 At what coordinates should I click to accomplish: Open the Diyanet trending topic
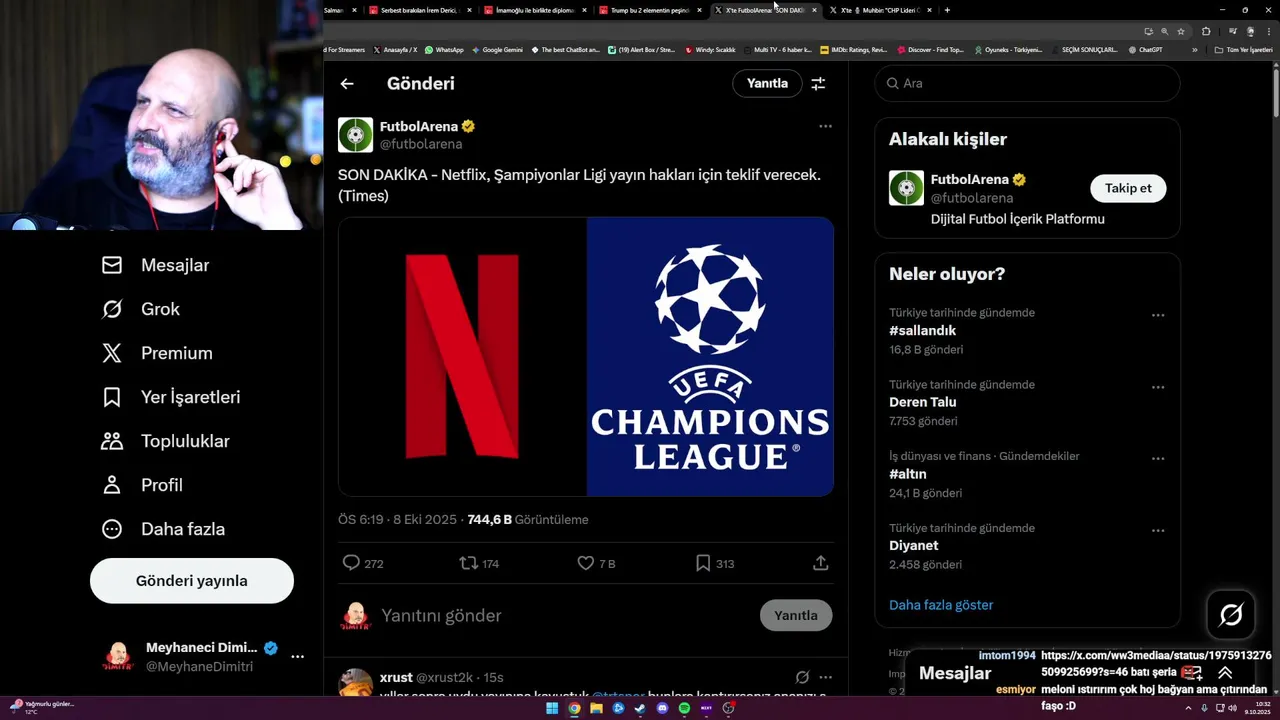click(914, 546)
